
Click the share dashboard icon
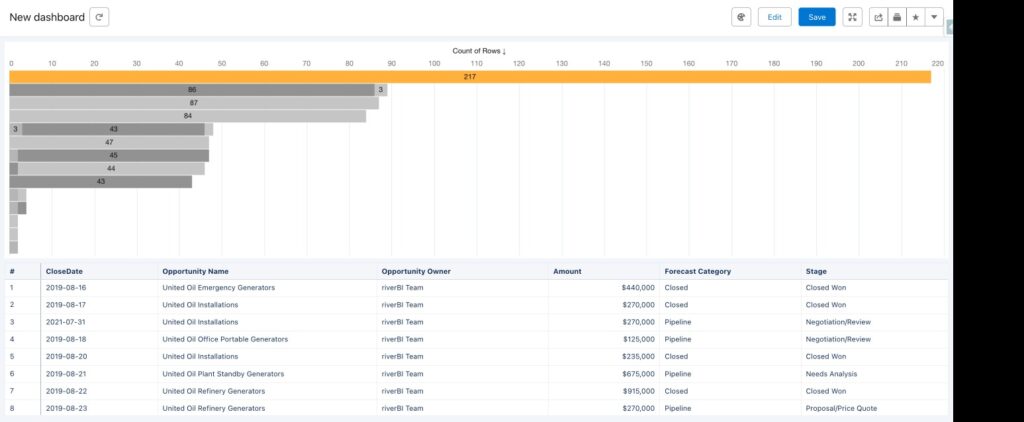pos(879,17)
